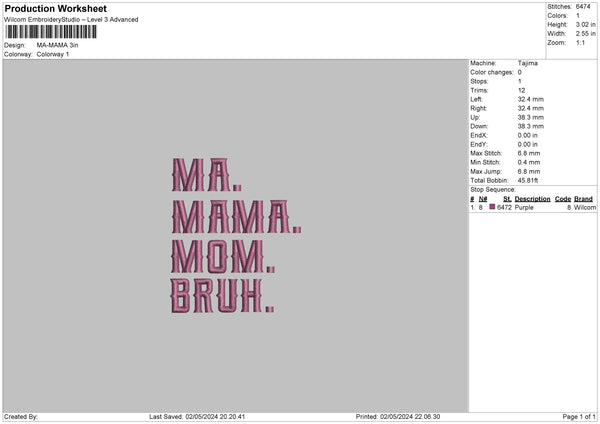Click the Production Worksheet title
Image resolution: width=600 pixels, height=424 pixels.
coord(55,8)
